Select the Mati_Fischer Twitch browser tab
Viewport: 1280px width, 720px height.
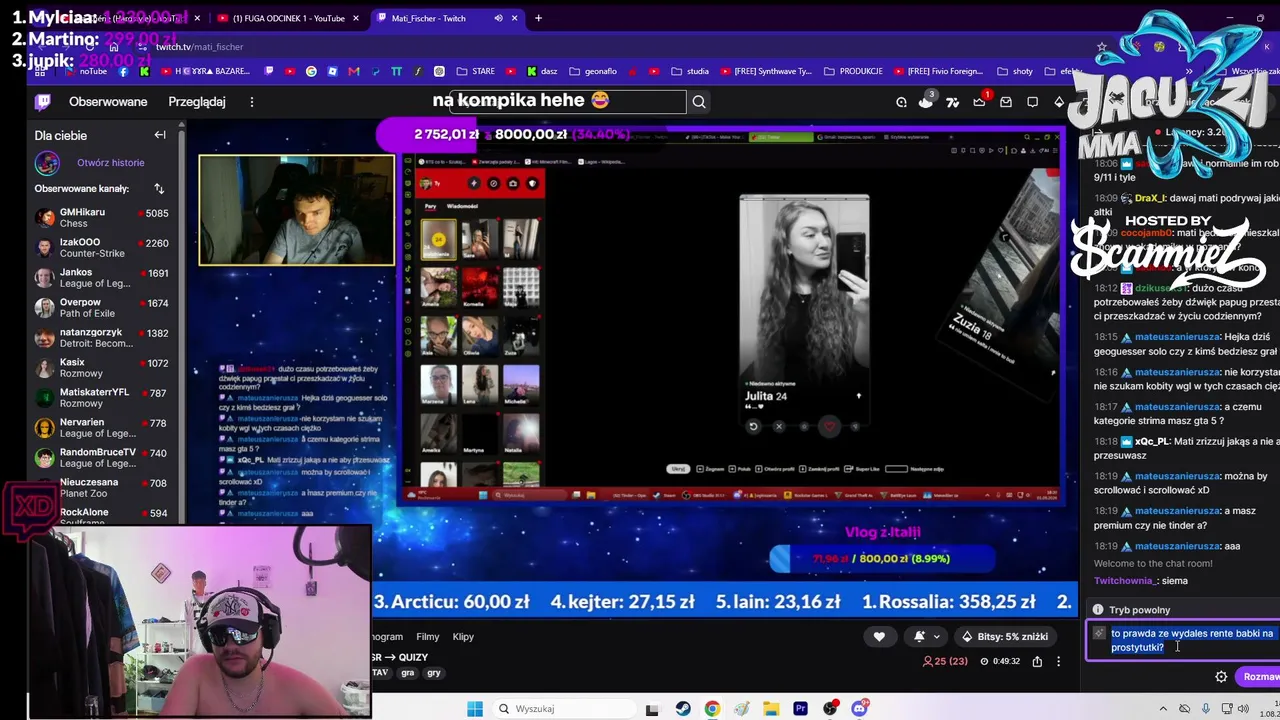[448, 18]
